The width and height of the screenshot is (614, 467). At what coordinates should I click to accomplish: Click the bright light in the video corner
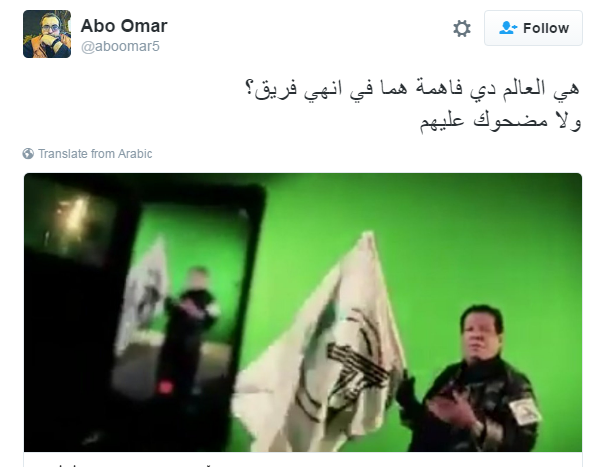click(x=74, y=215)
